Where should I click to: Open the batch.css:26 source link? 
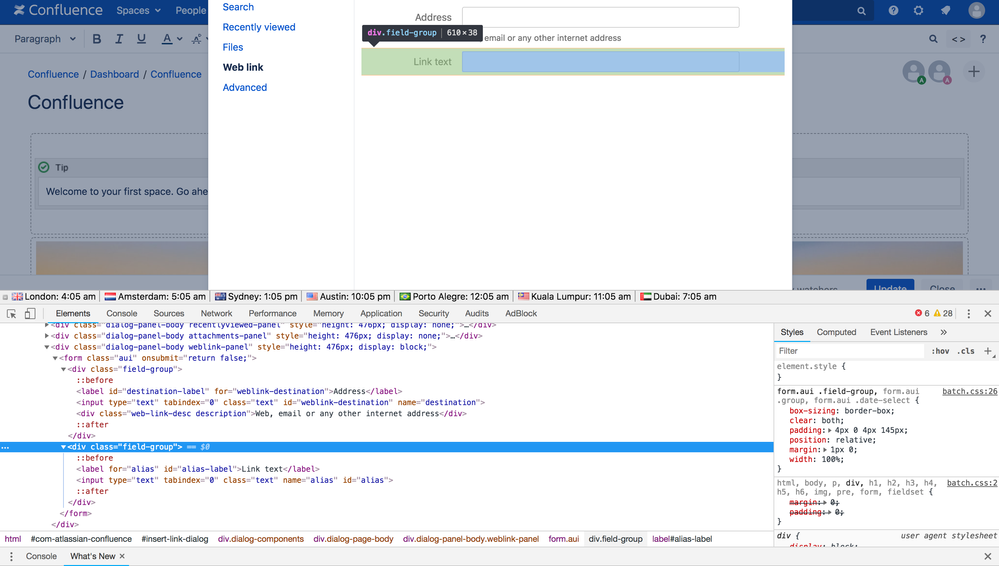pyautogui.click(x=970, y=391)
